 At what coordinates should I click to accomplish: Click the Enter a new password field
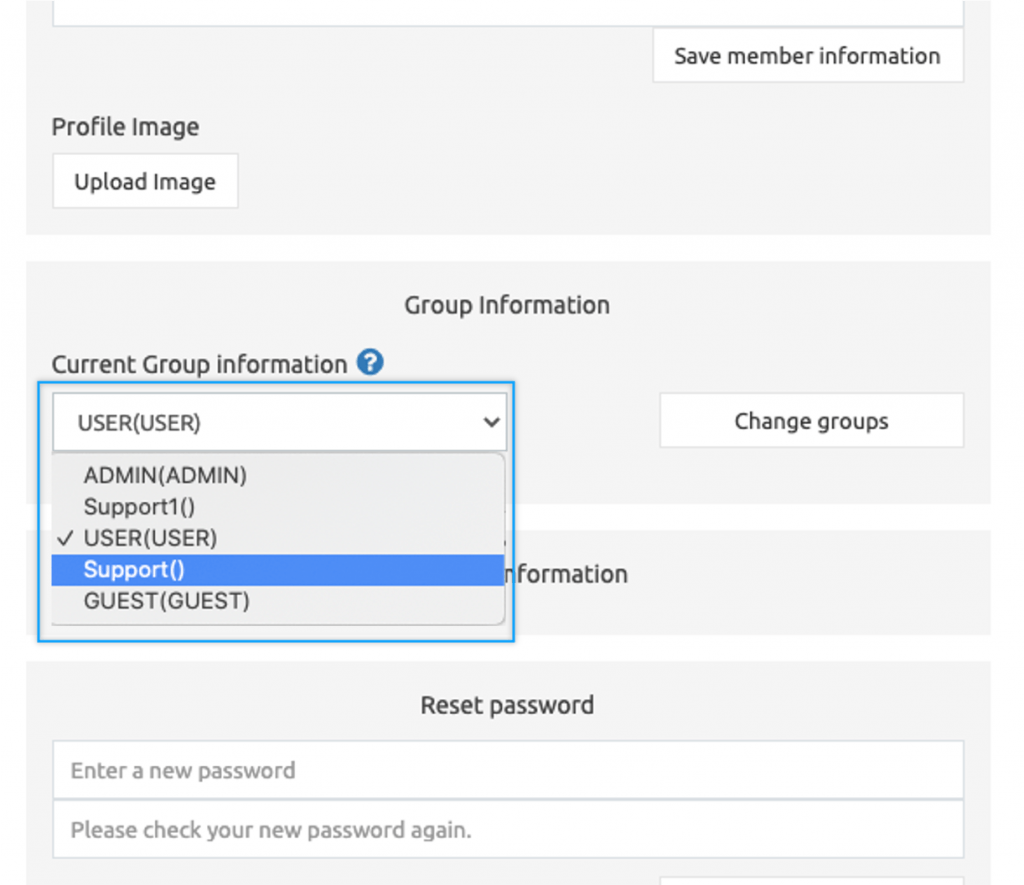(507, 770)
